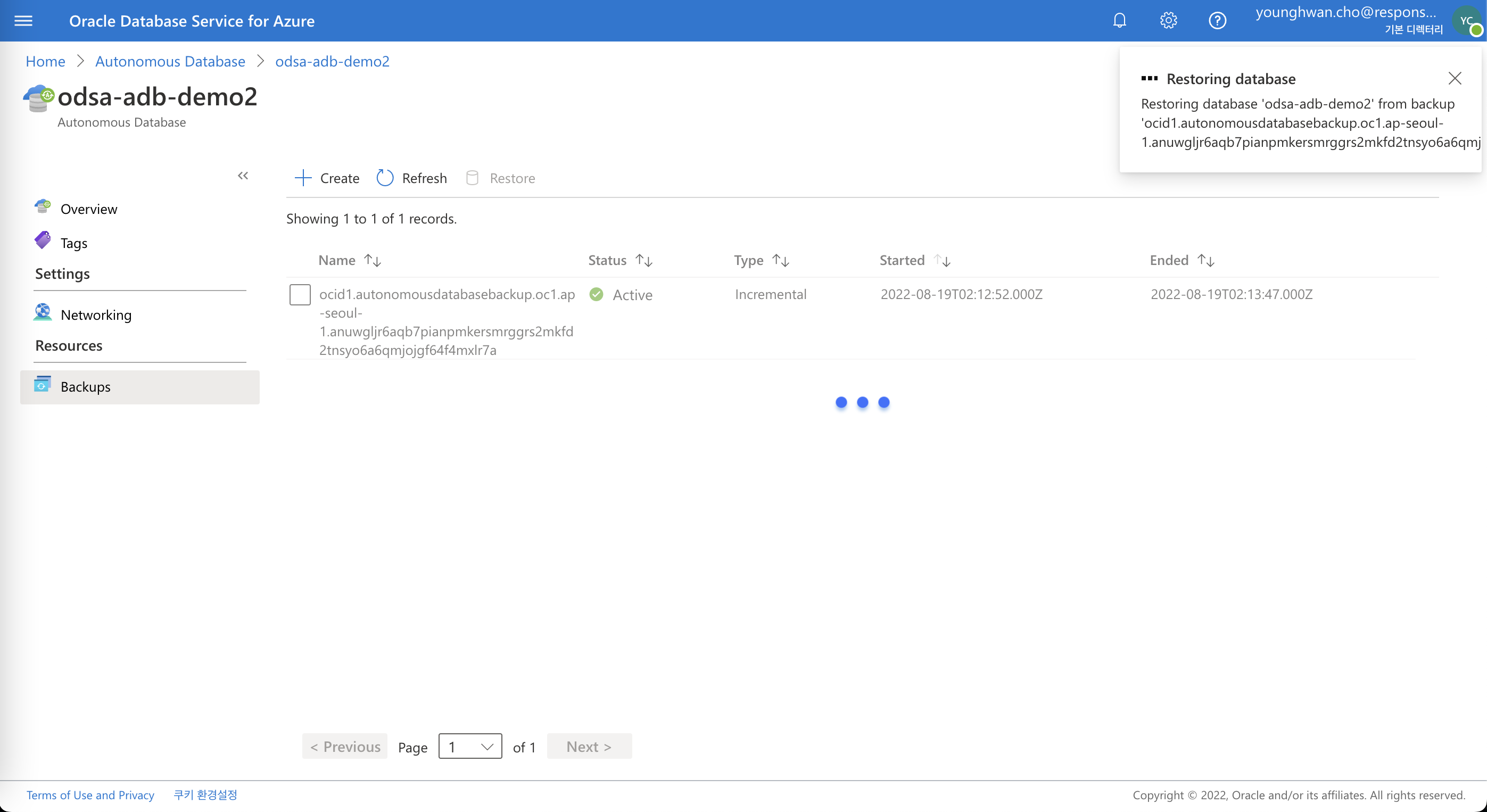Sort the table by Type column arrows

(x=781, y=260)
